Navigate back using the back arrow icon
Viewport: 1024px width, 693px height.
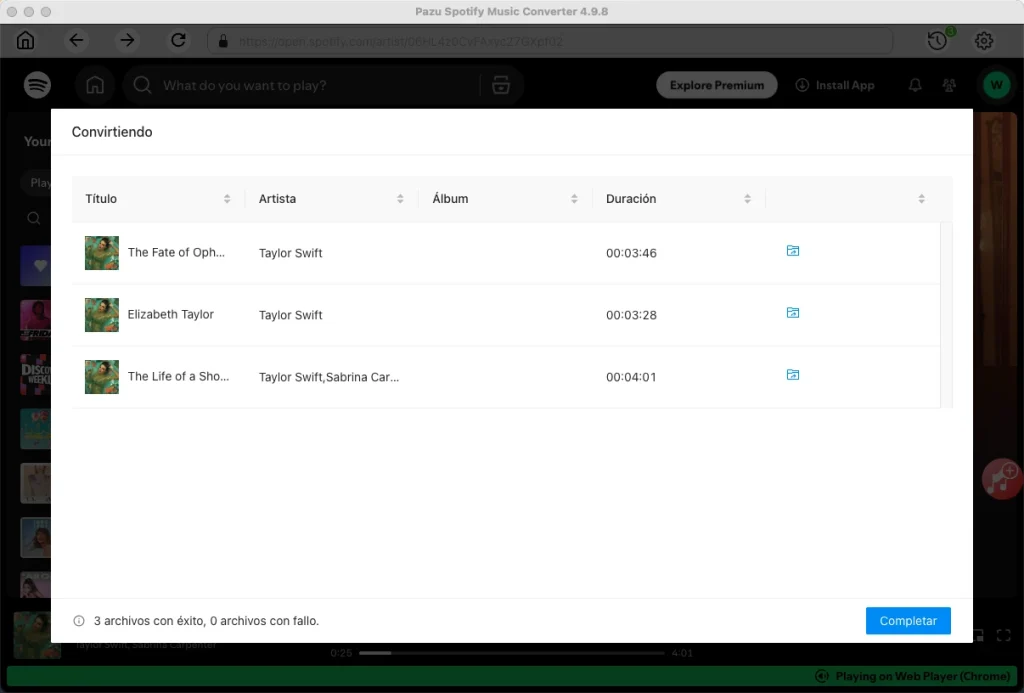76,40
